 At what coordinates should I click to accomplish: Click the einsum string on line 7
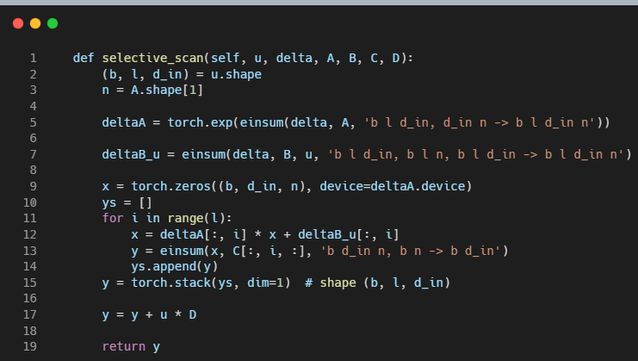(x=476, y=155)
